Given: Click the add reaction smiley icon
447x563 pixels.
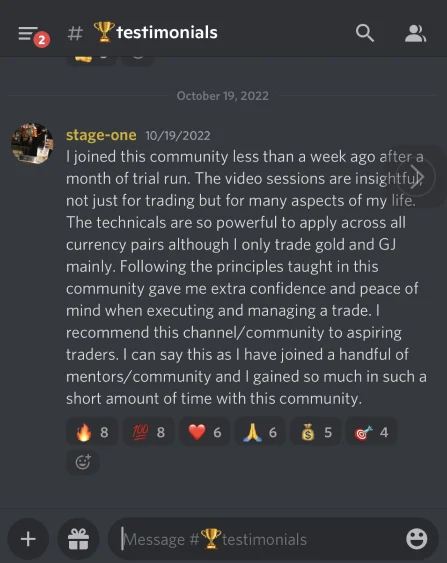Looking at the screenshot, I should [x=83, y=462].
